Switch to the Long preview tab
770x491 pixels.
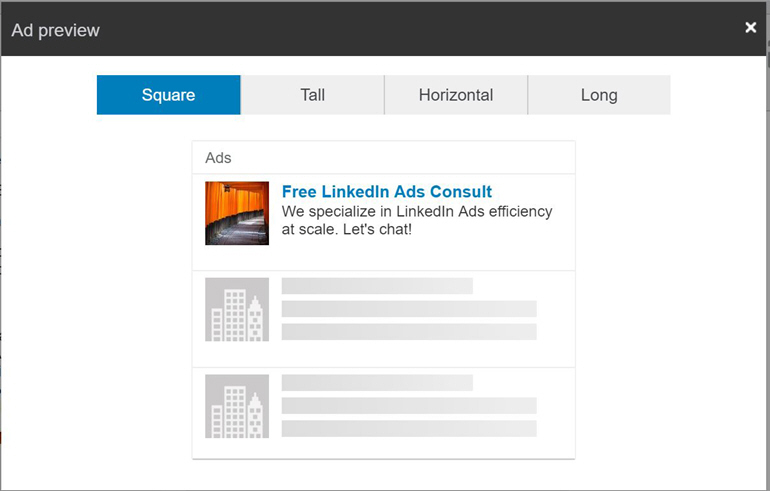tap(599, 95)
